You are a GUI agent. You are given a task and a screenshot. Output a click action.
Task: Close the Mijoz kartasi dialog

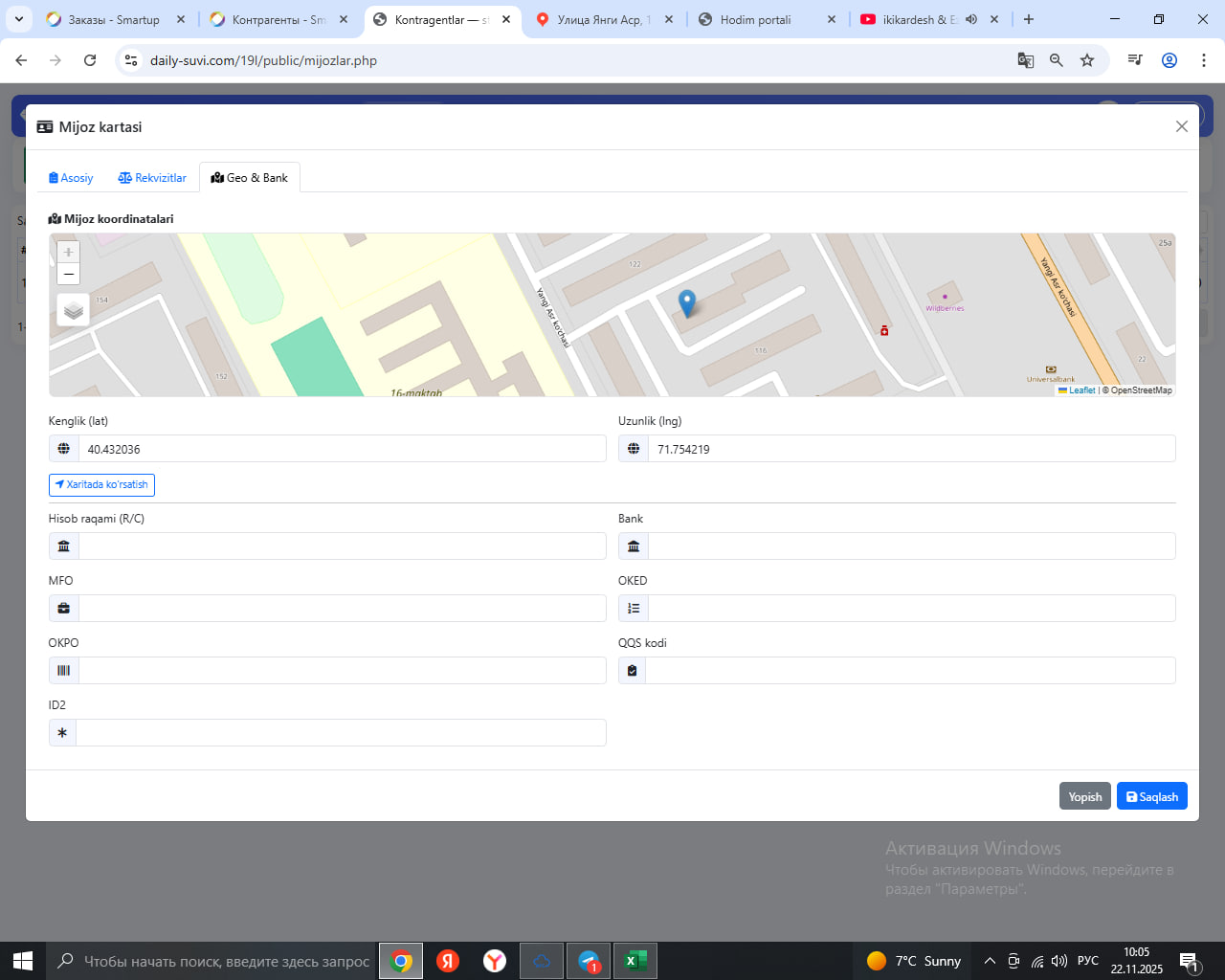pyautogui.click(x=1181, y=126)
